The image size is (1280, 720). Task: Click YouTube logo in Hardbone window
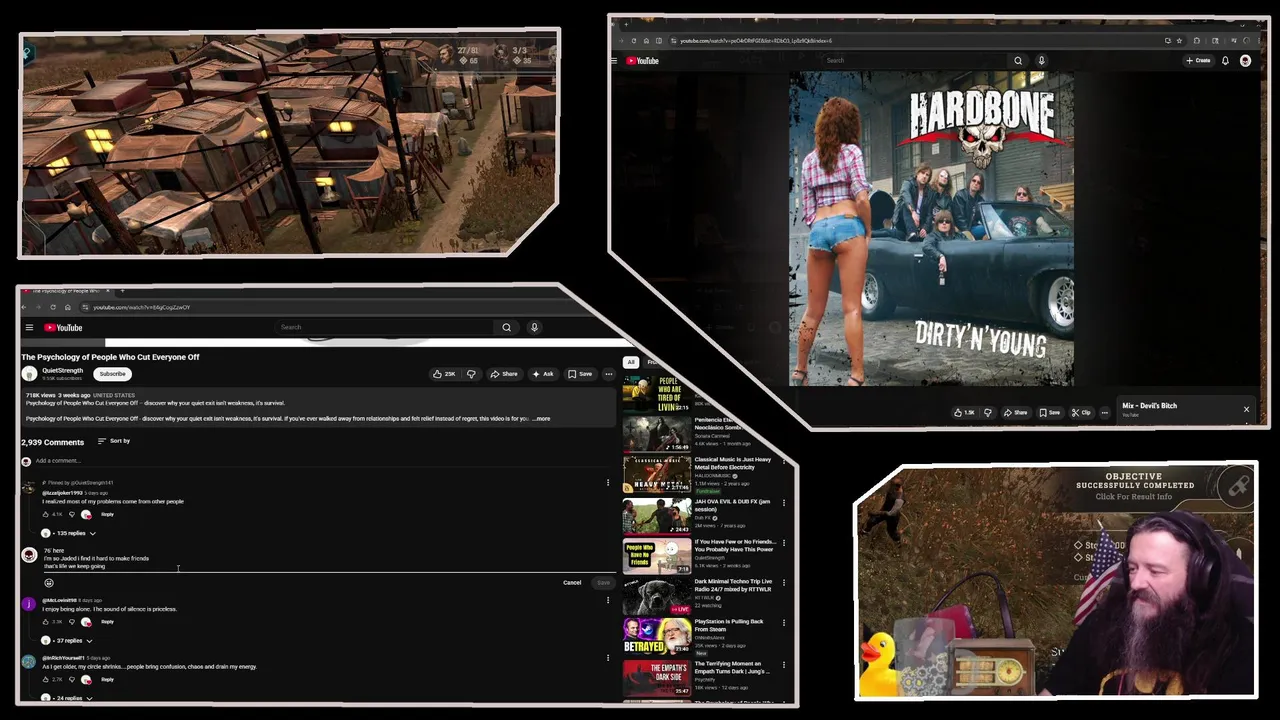click(642, 61)
